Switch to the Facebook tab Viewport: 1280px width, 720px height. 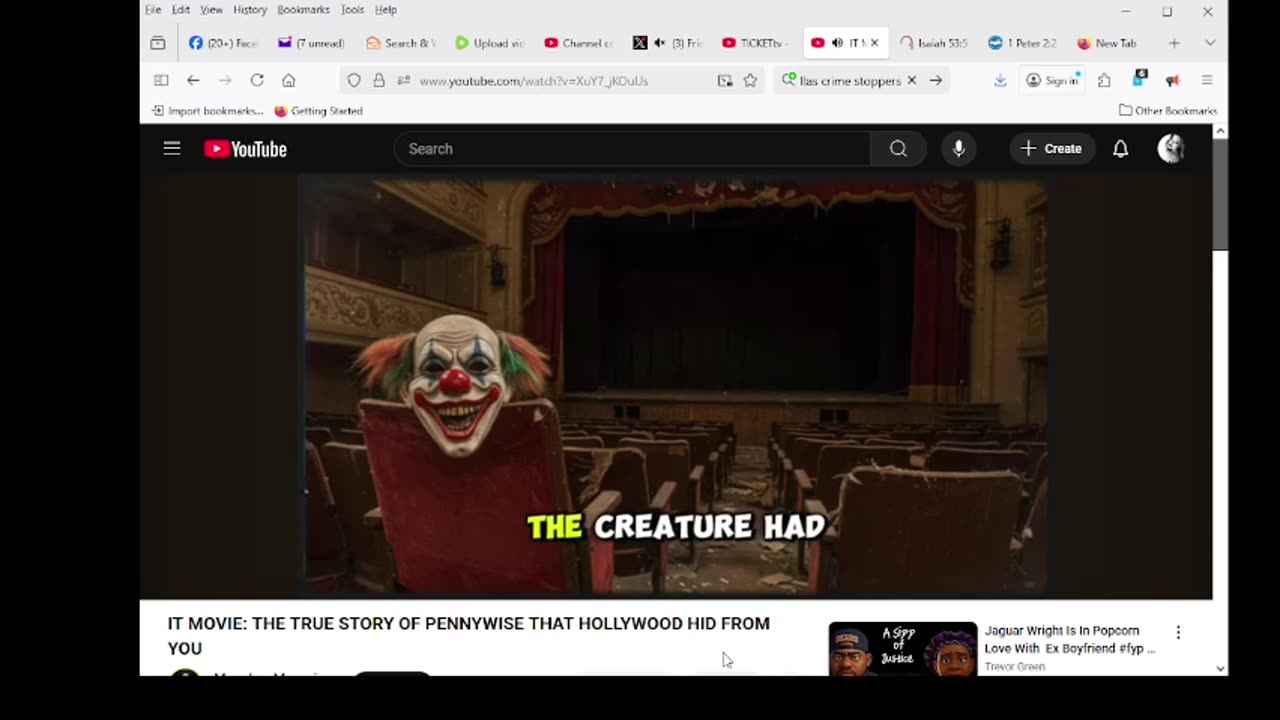click(225, 43)
